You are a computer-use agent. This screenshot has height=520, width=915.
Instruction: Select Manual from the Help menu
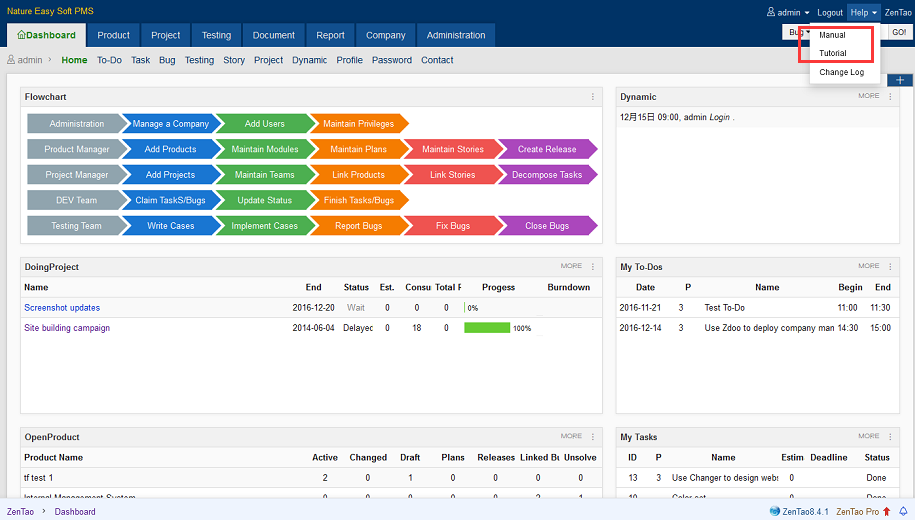832,35
